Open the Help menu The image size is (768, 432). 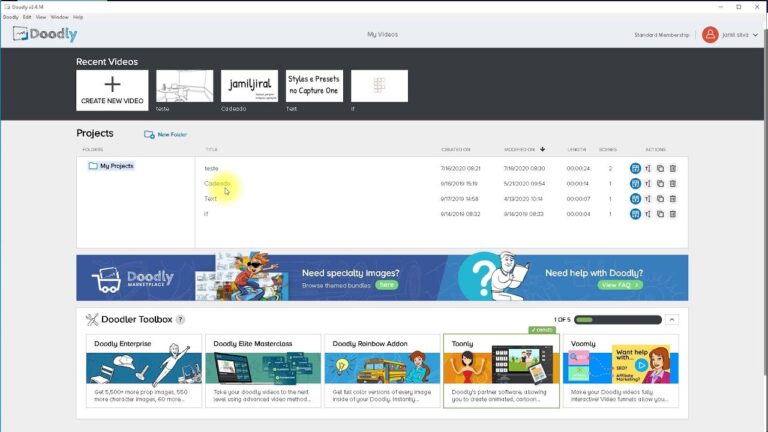click(x=78, y=17)
